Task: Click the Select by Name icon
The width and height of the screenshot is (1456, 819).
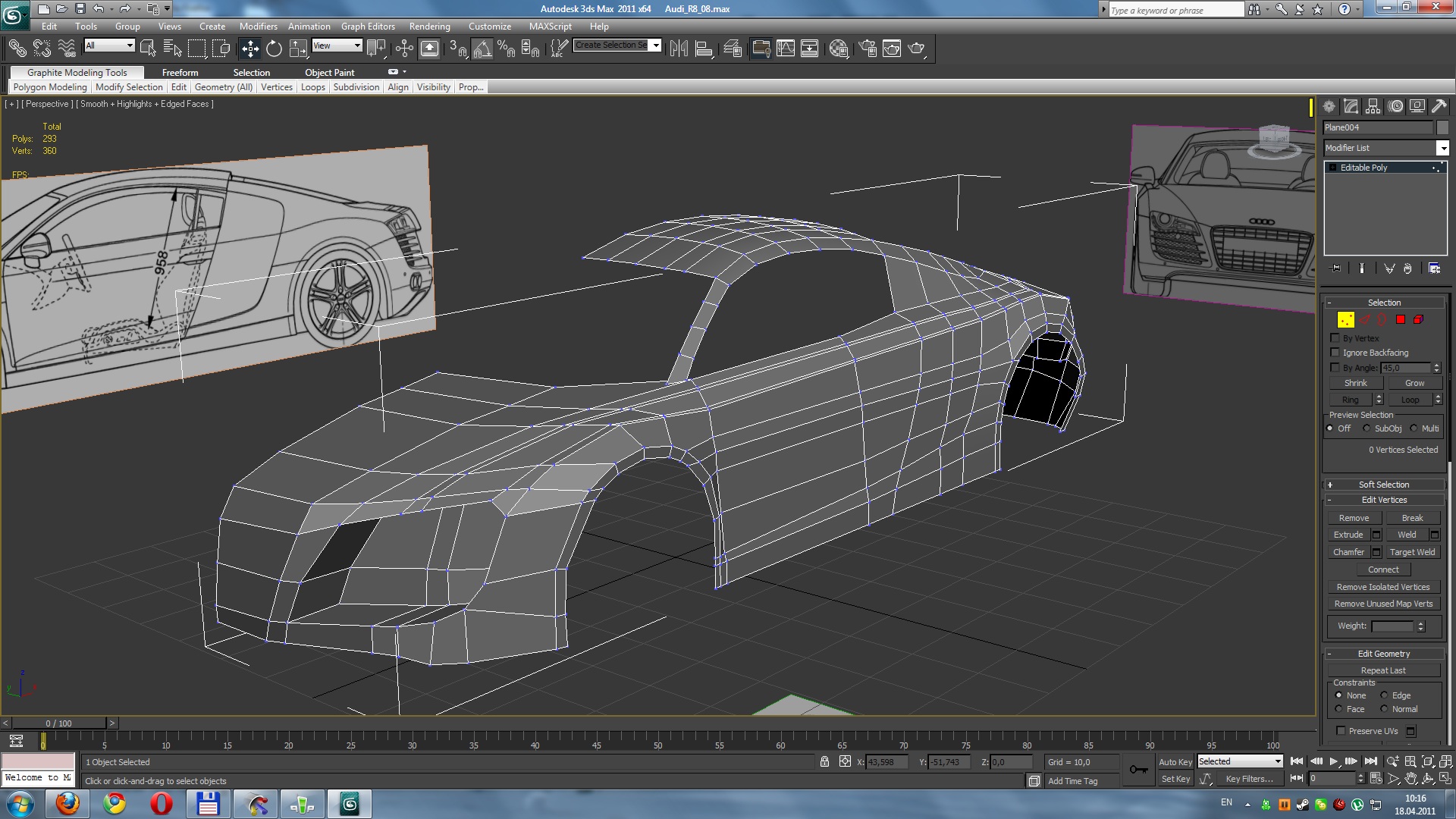Action: [172, 49]
